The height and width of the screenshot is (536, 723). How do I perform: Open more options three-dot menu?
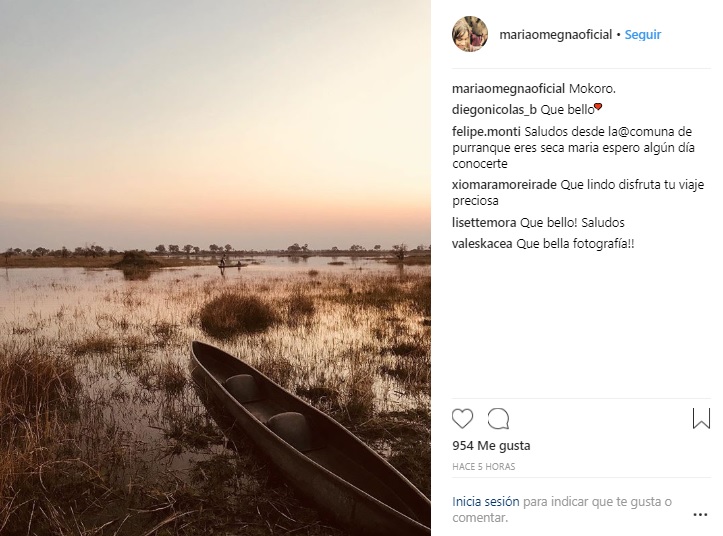point(699,512)
